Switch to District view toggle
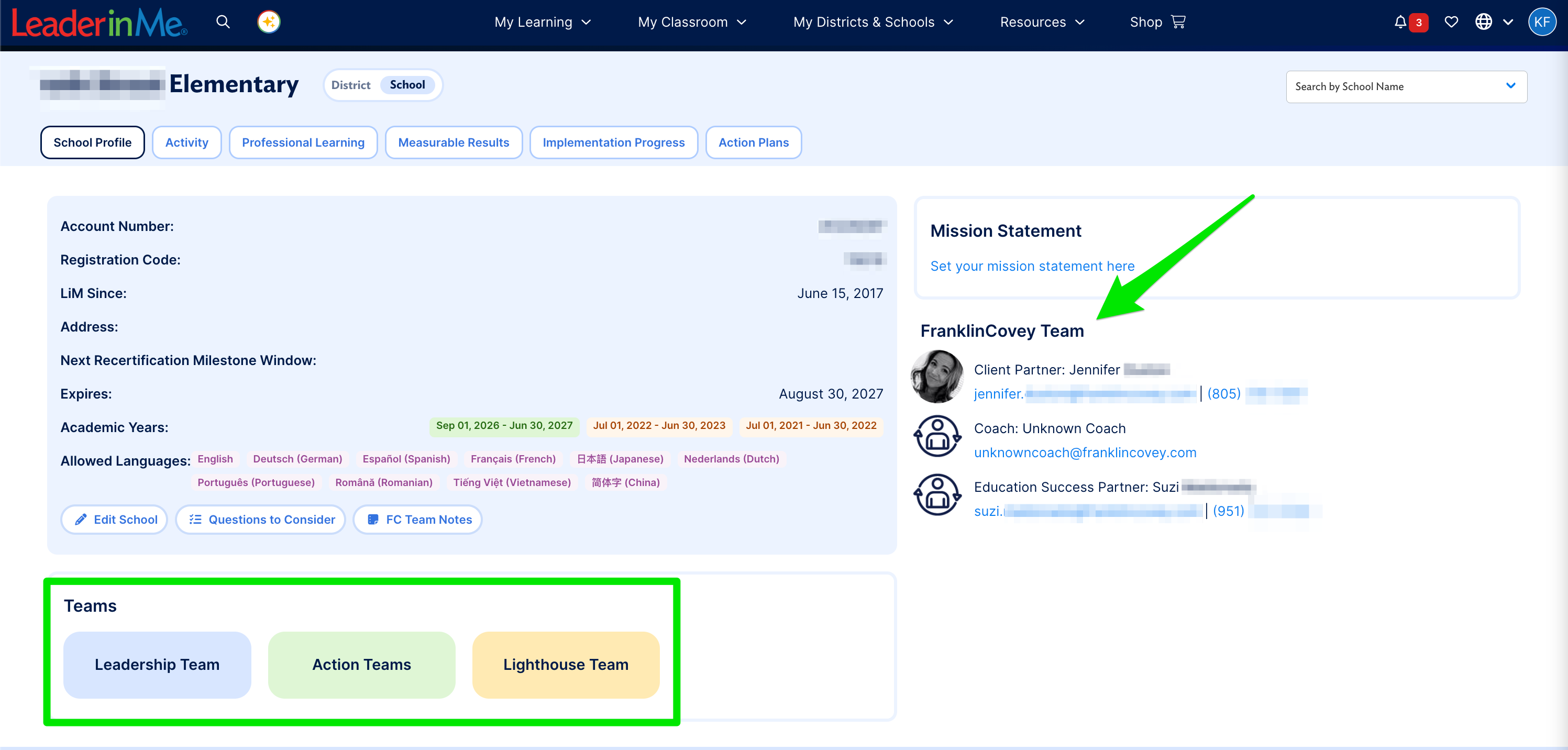This screenshot has height=750, width=1568. (350, 85)
